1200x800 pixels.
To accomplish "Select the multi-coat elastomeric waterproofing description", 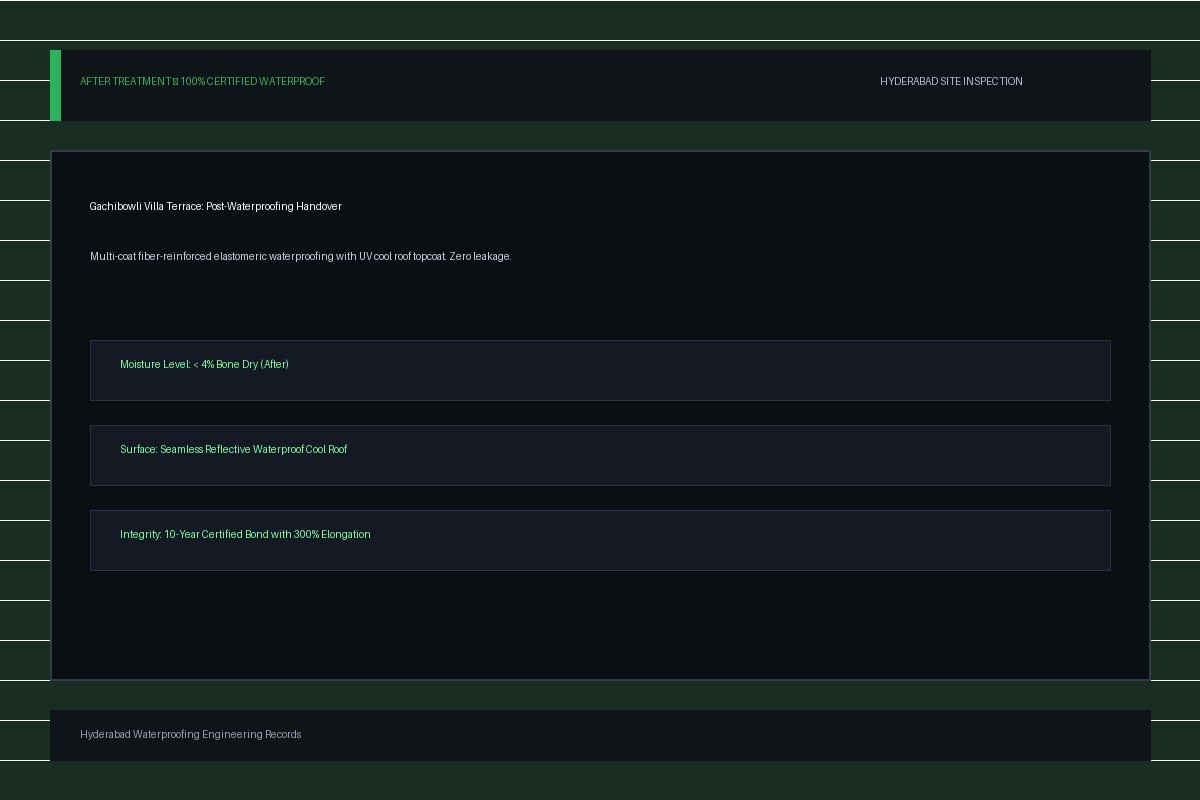I will [300, 256].
